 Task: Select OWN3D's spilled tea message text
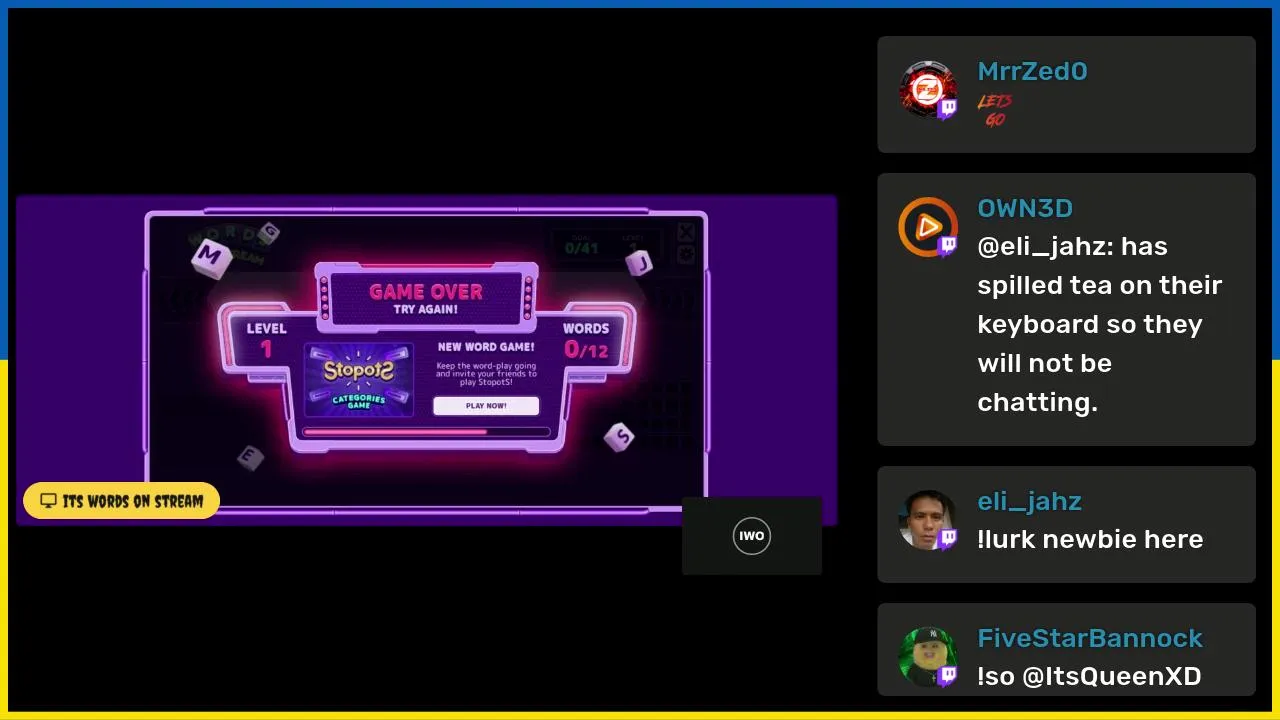[1100, 324]
